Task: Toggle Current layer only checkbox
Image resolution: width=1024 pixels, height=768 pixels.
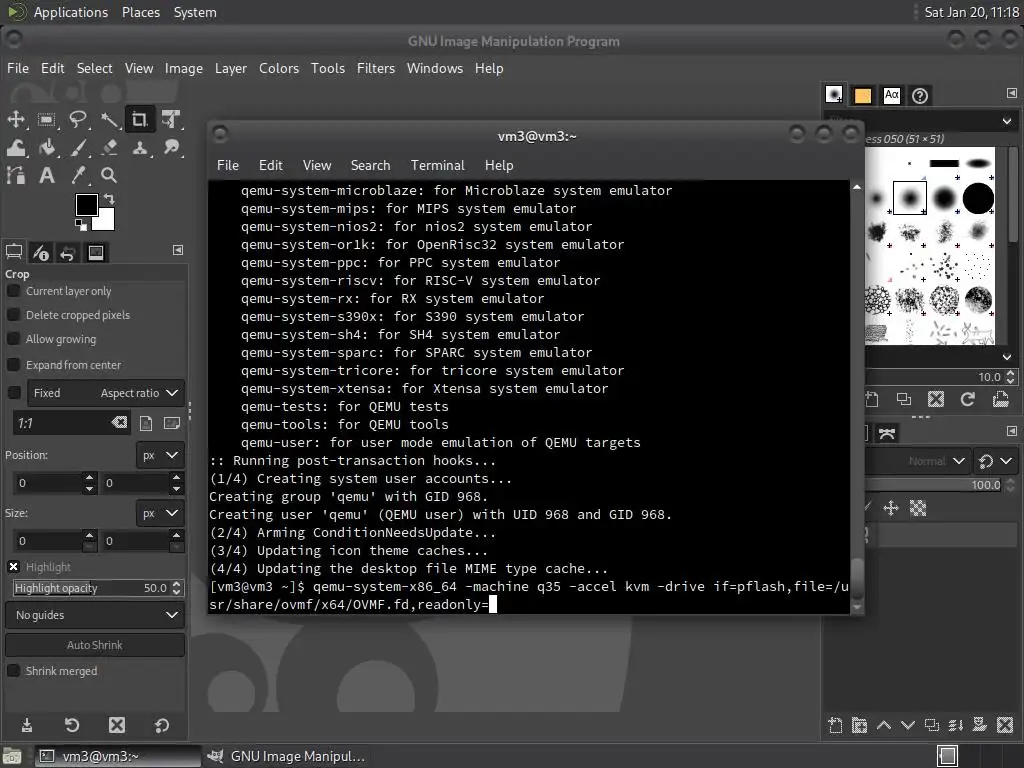Action: point(13,291)
